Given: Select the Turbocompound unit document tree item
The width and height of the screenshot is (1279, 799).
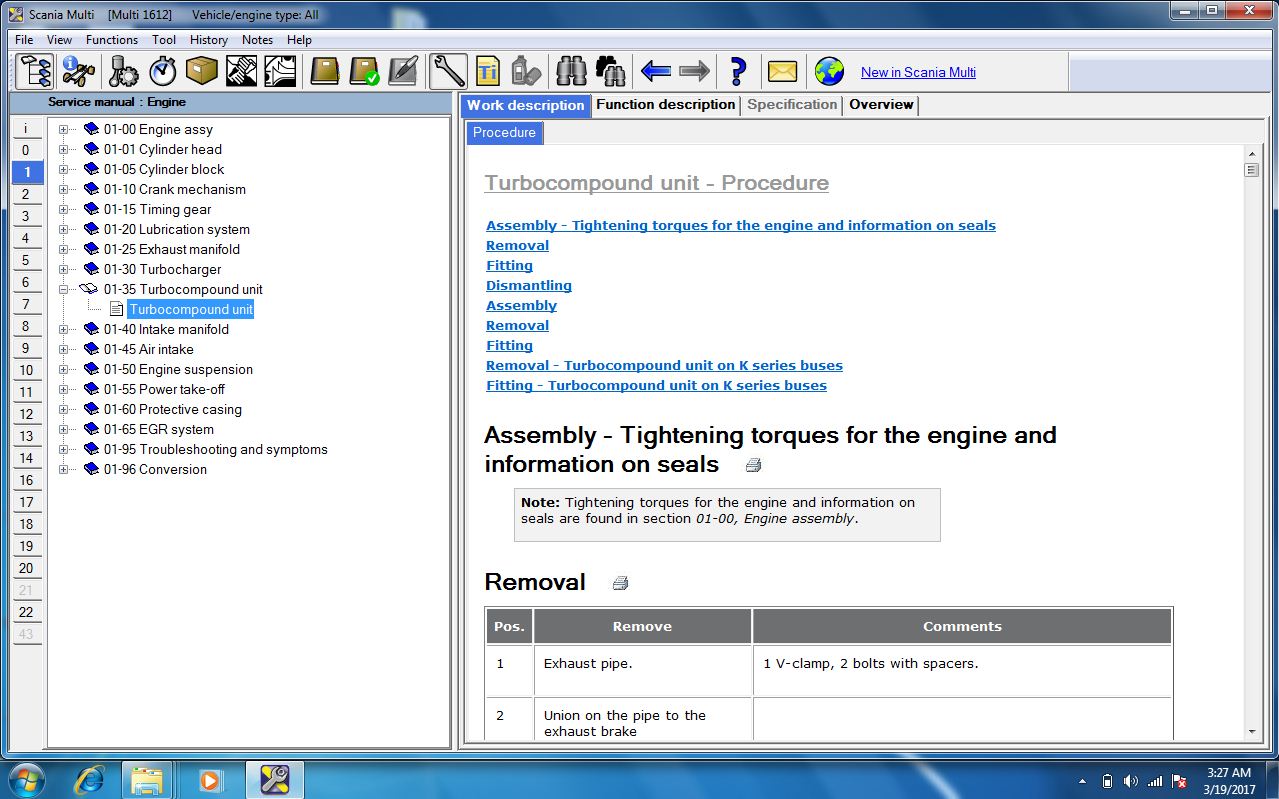Looking at the screenshot, I should tap(191, 309).
